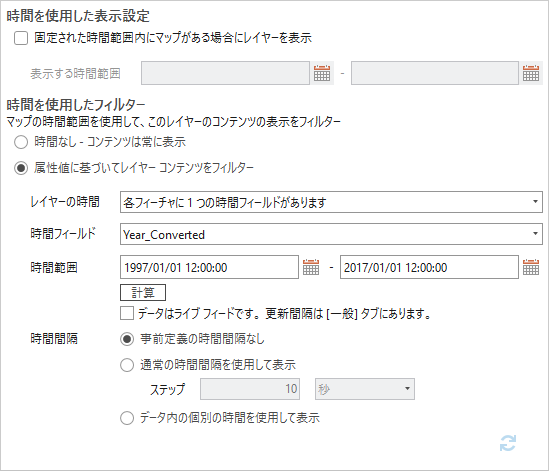549x471 pixels.
Task: Click the end time field 2017/01/01 12:00:00
Action: [x=429, y=267]
